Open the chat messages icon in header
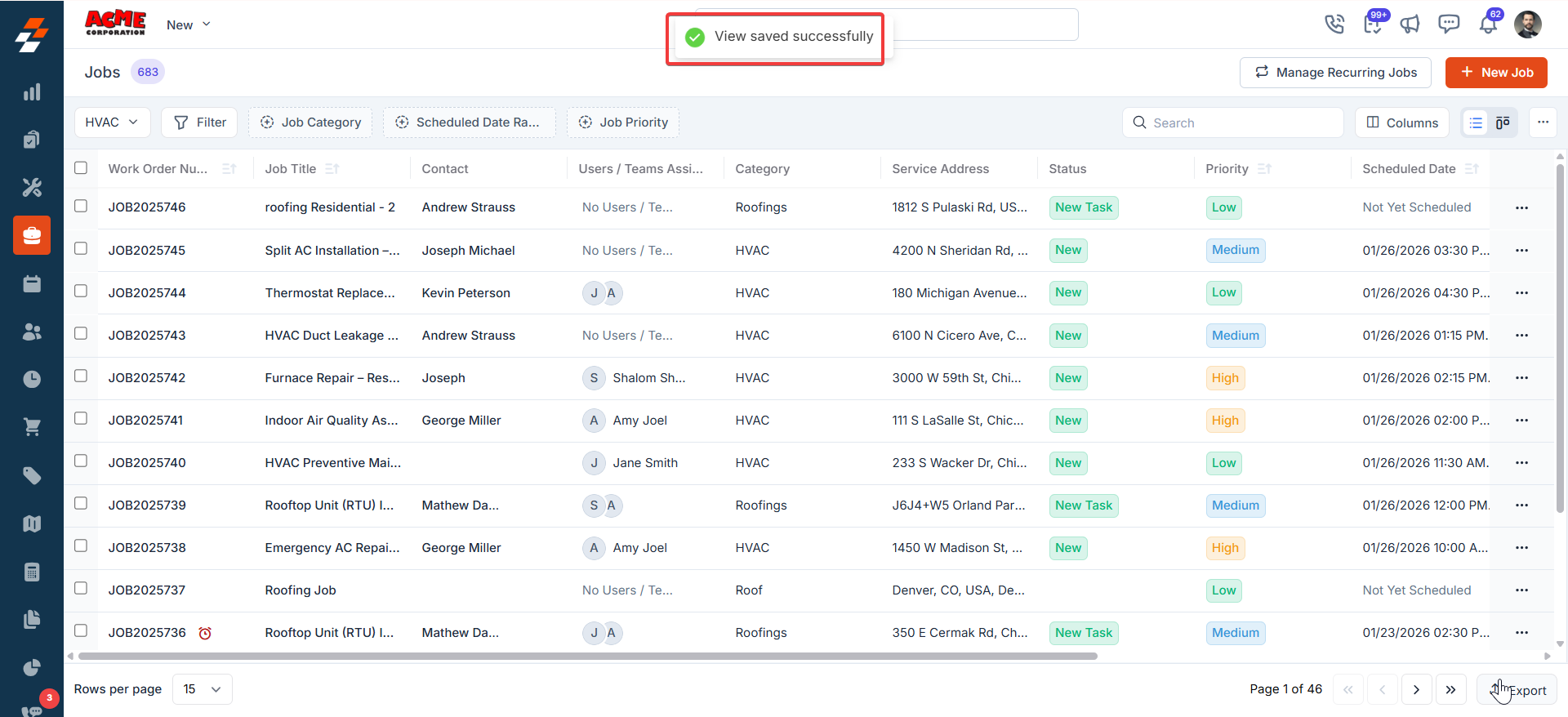Image resolution: width=1568 pixels, height=717 pixels. [x=1449, y=24]
